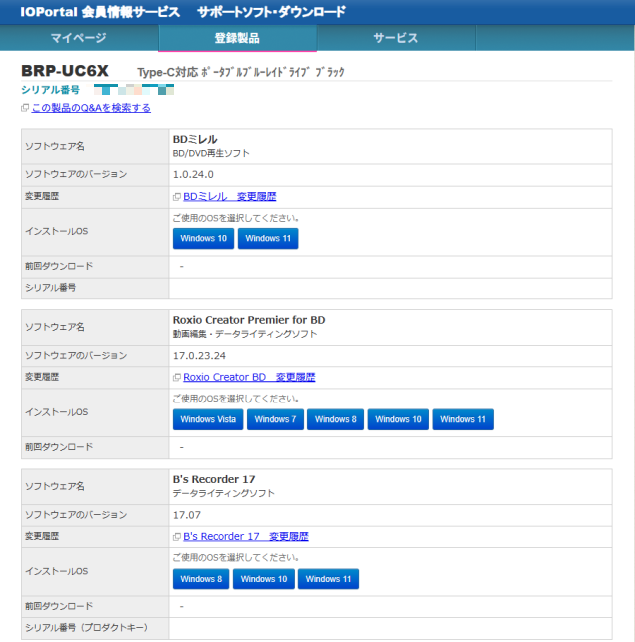This screenshot has height=642, width=635.
Task: Click version number 1.0.24.0
Action: [193, 174]
